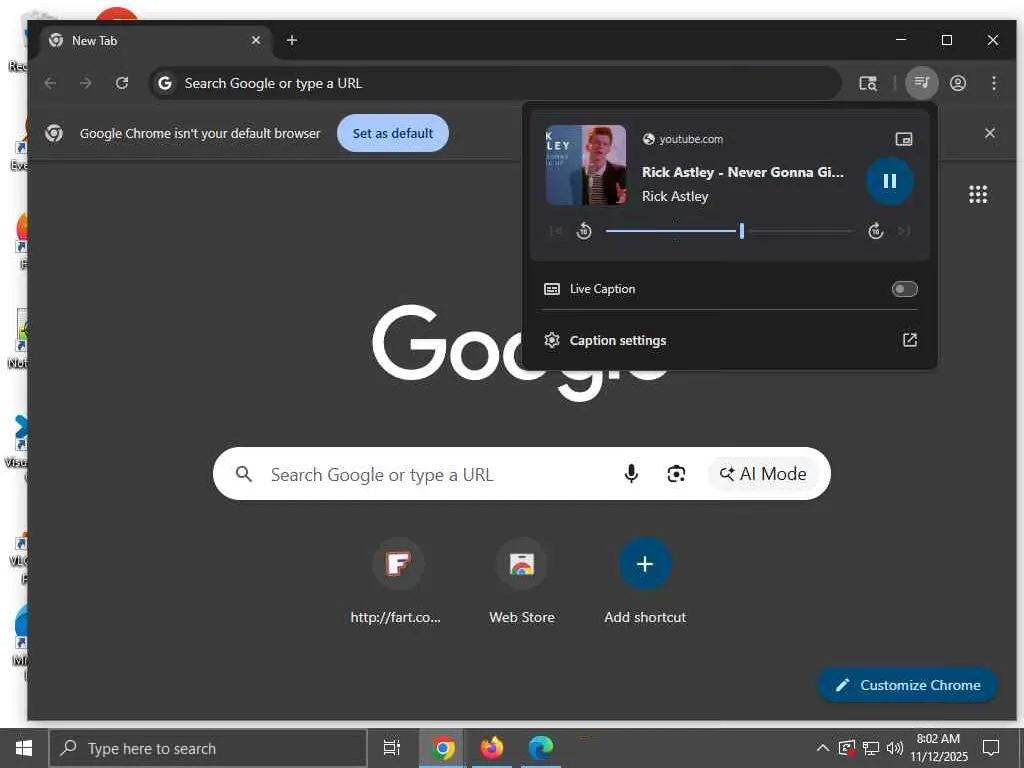
Task: Open Windows notification center
Action: coord(991,748)
